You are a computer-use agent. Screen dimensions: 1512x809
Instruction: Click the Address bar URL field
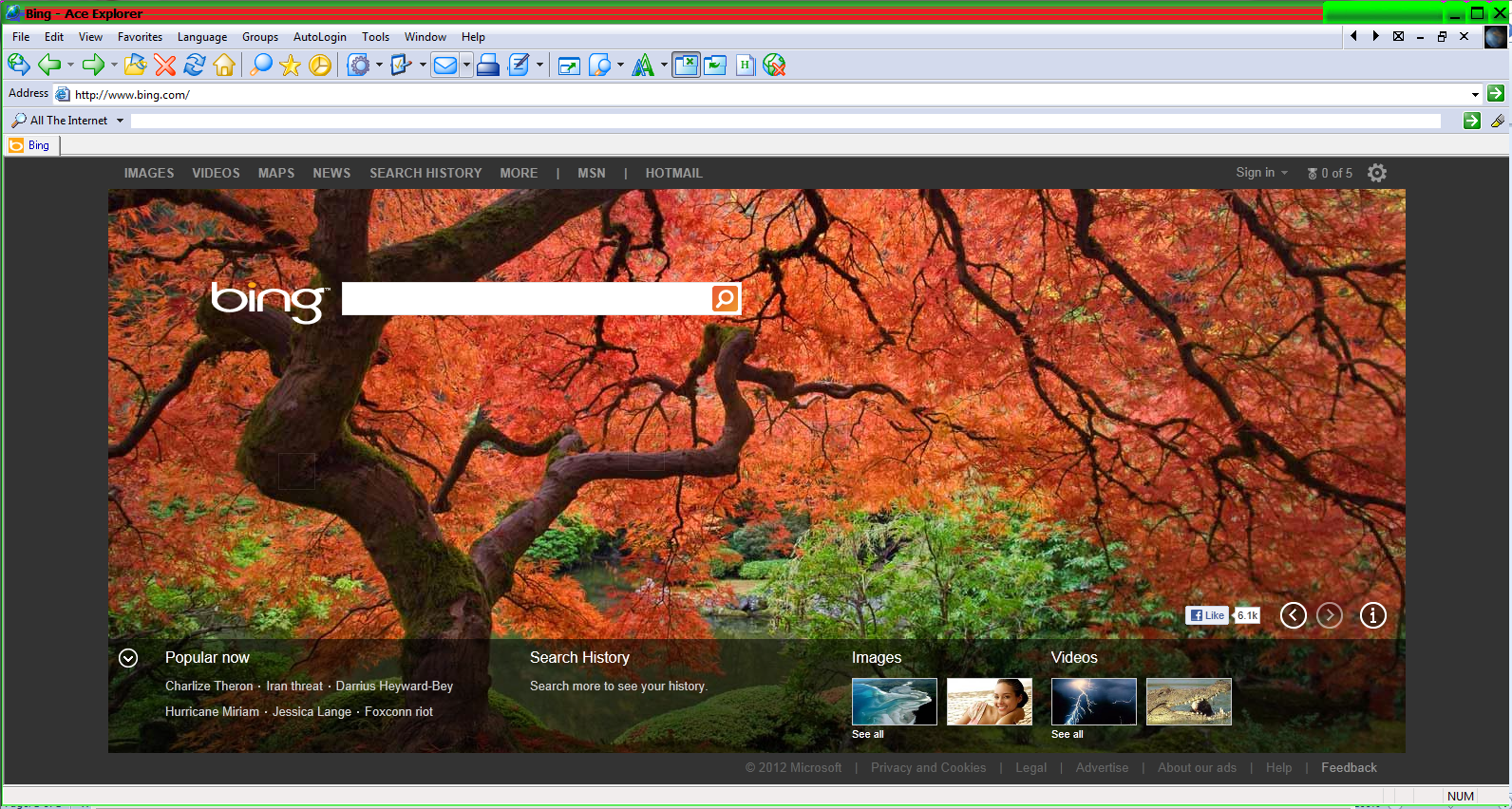[769, 94]
